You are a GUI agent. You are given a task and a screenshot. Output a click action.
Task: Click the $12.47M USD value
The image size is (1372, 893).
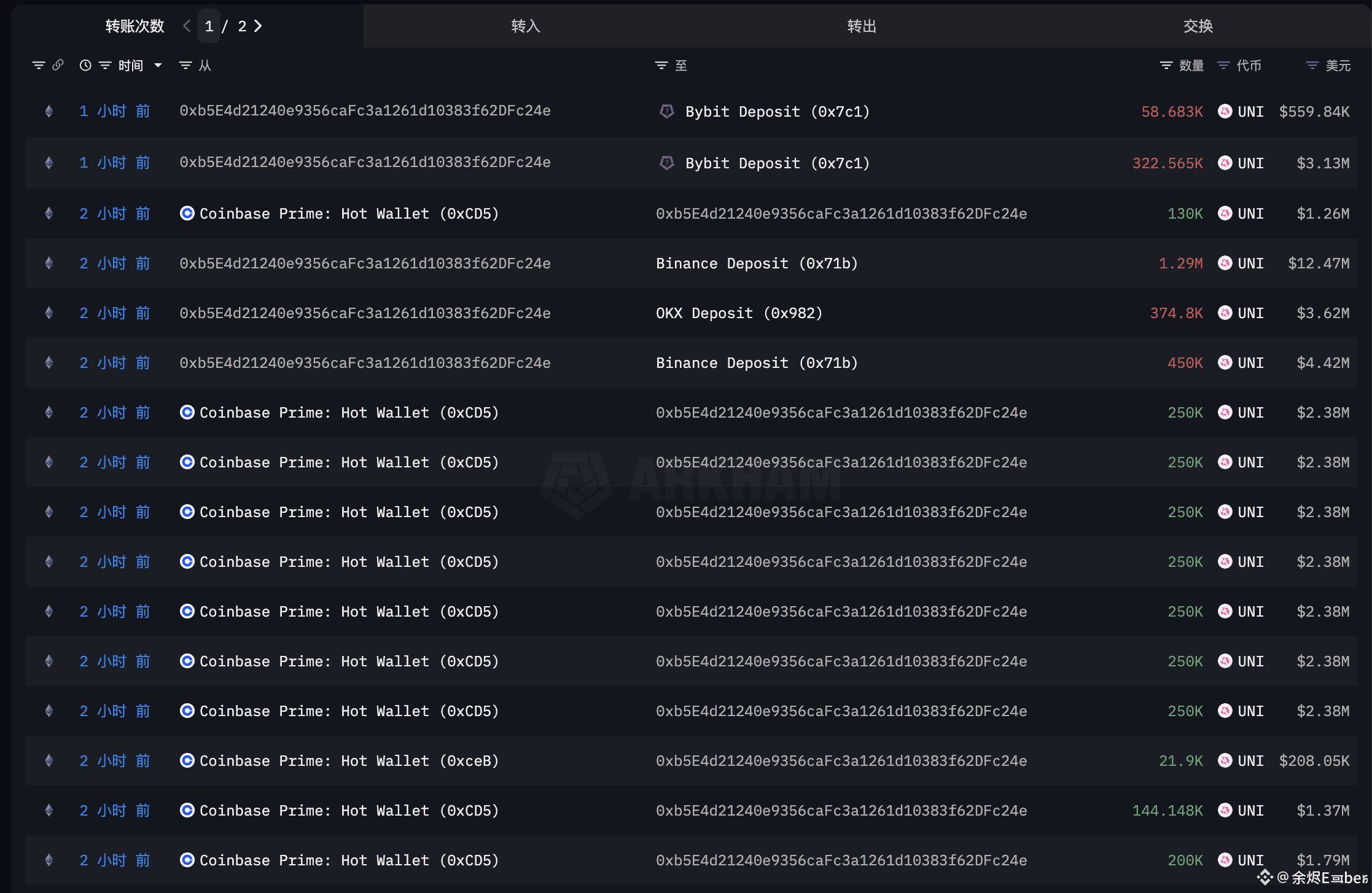pyautogui.click(x=1319, y=263)
